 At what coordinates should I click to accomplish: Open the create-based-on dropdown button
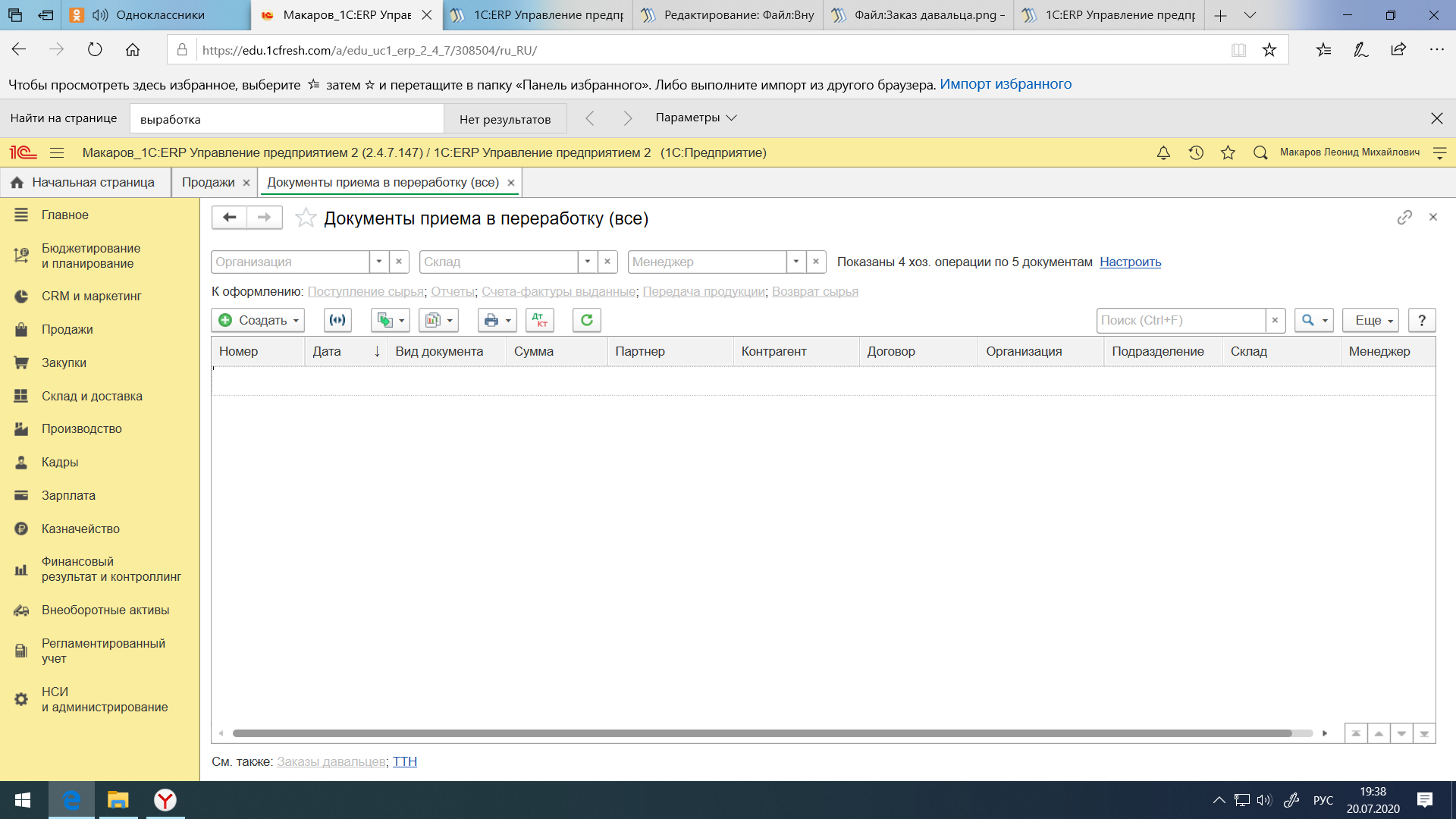point(391,320)
